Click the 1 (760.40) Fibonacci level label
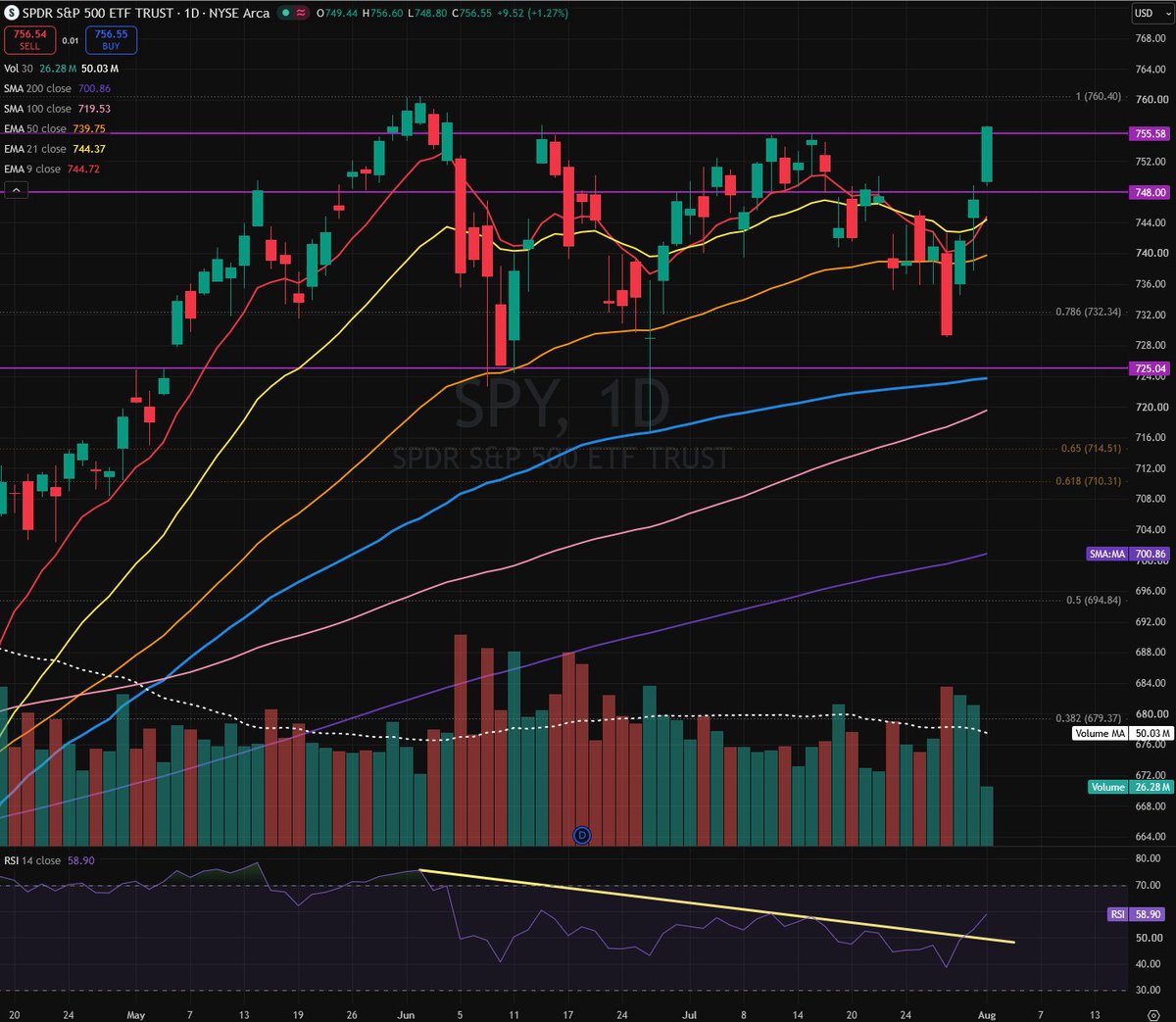This screenshot has height=1022, width=1176. pos(1099,97)
